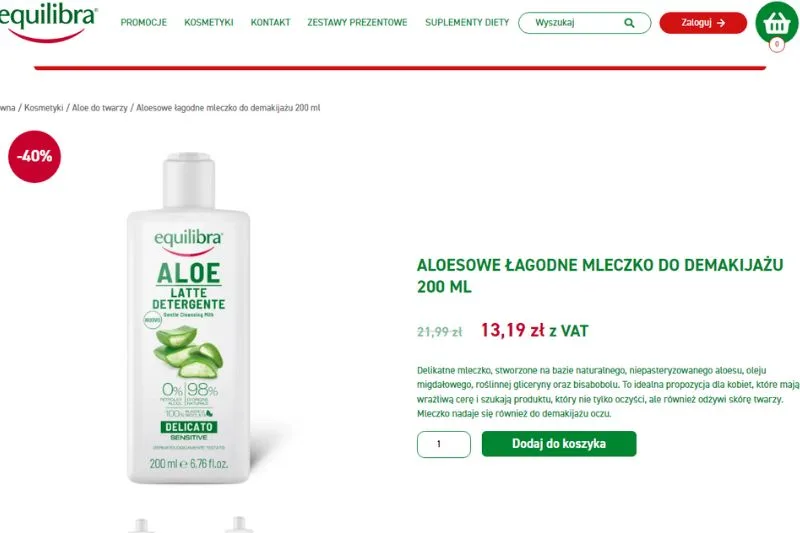Viewport: 800px width, 533px height.
Task: Click the Equilibra logo
Action: pyautogui.click(x=47, y=22)
